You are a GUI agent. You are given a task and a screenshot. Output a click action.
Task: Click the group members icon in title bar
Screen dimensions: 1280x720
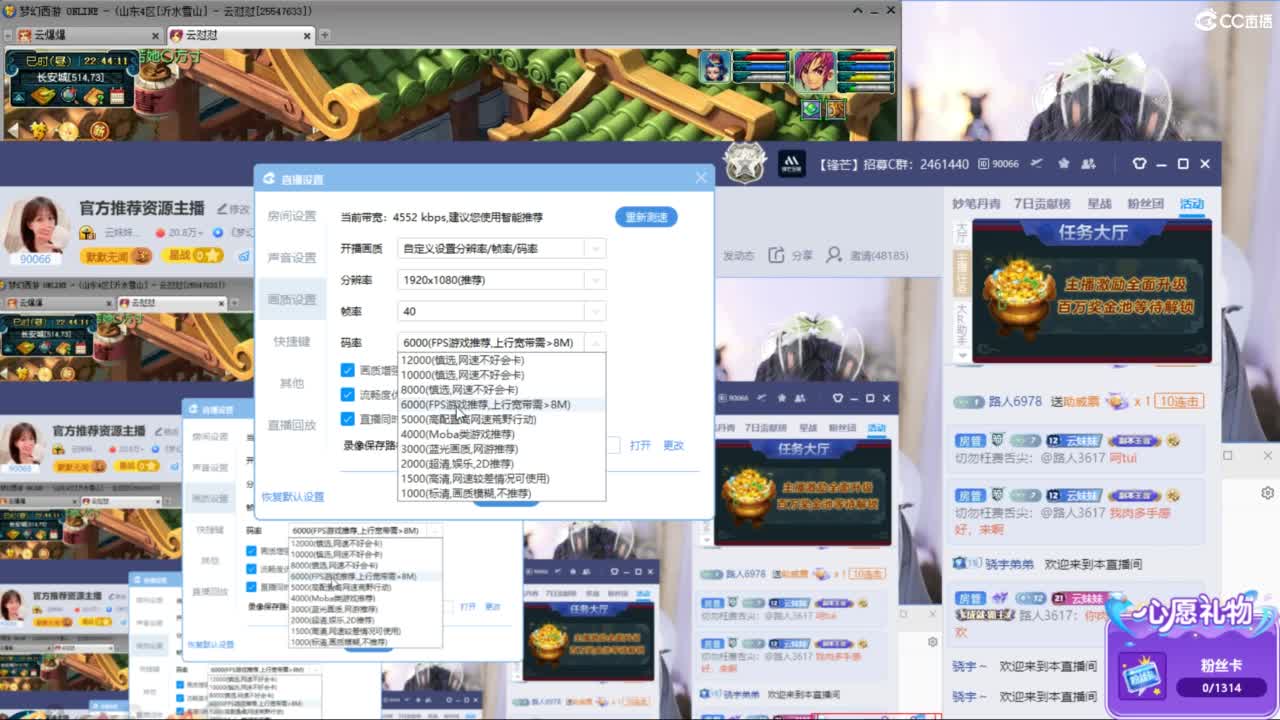point(1088,164)
